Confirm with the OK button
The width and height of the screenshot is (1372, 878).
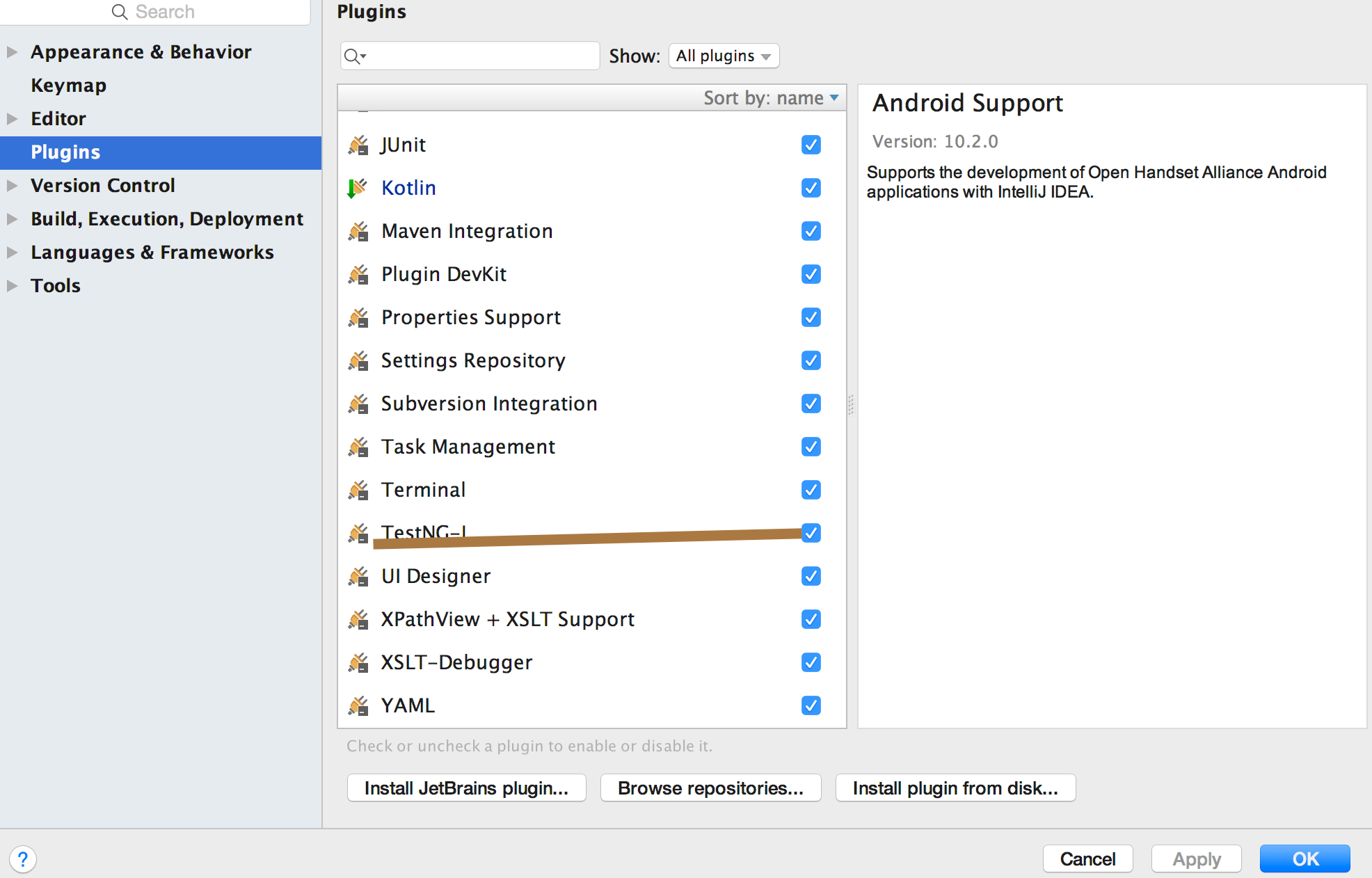point(1305,859)
